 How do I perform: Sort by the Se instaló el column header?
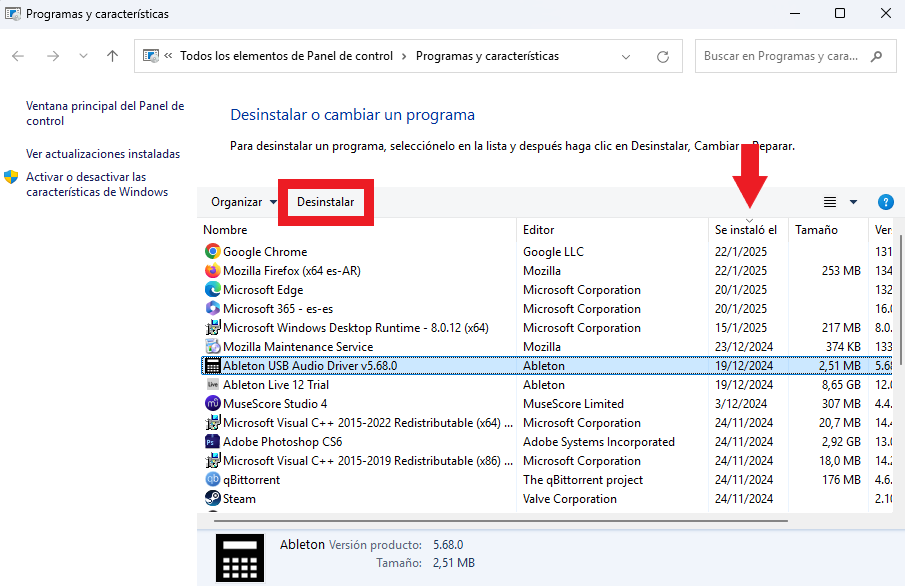point(746,230)
